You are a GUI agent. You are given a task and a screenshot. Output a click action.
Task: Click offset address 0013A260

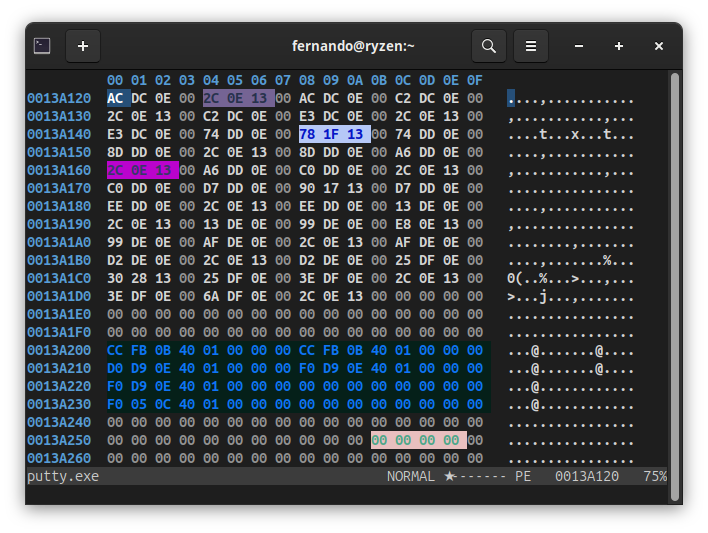[x=59, y=458]
